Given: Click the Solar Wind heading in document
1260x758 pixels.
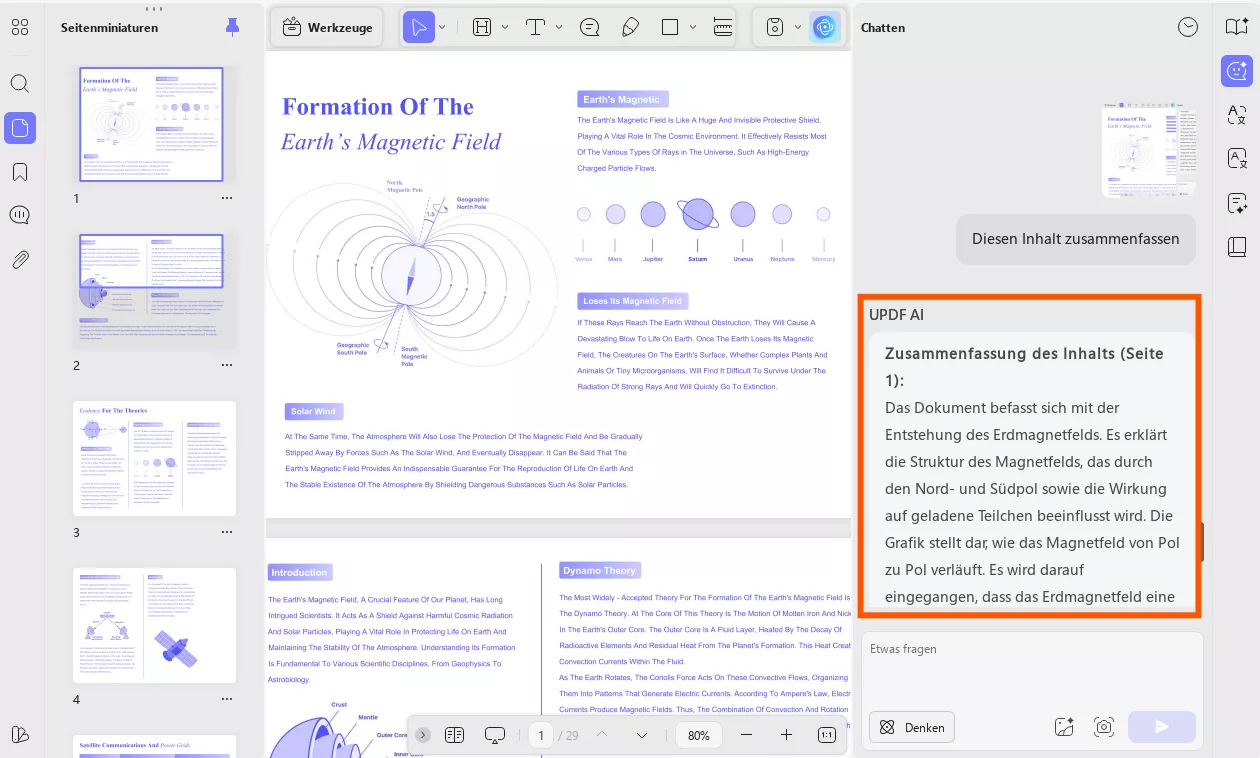Looking at the screenshot, I should (x=313, y=411).
